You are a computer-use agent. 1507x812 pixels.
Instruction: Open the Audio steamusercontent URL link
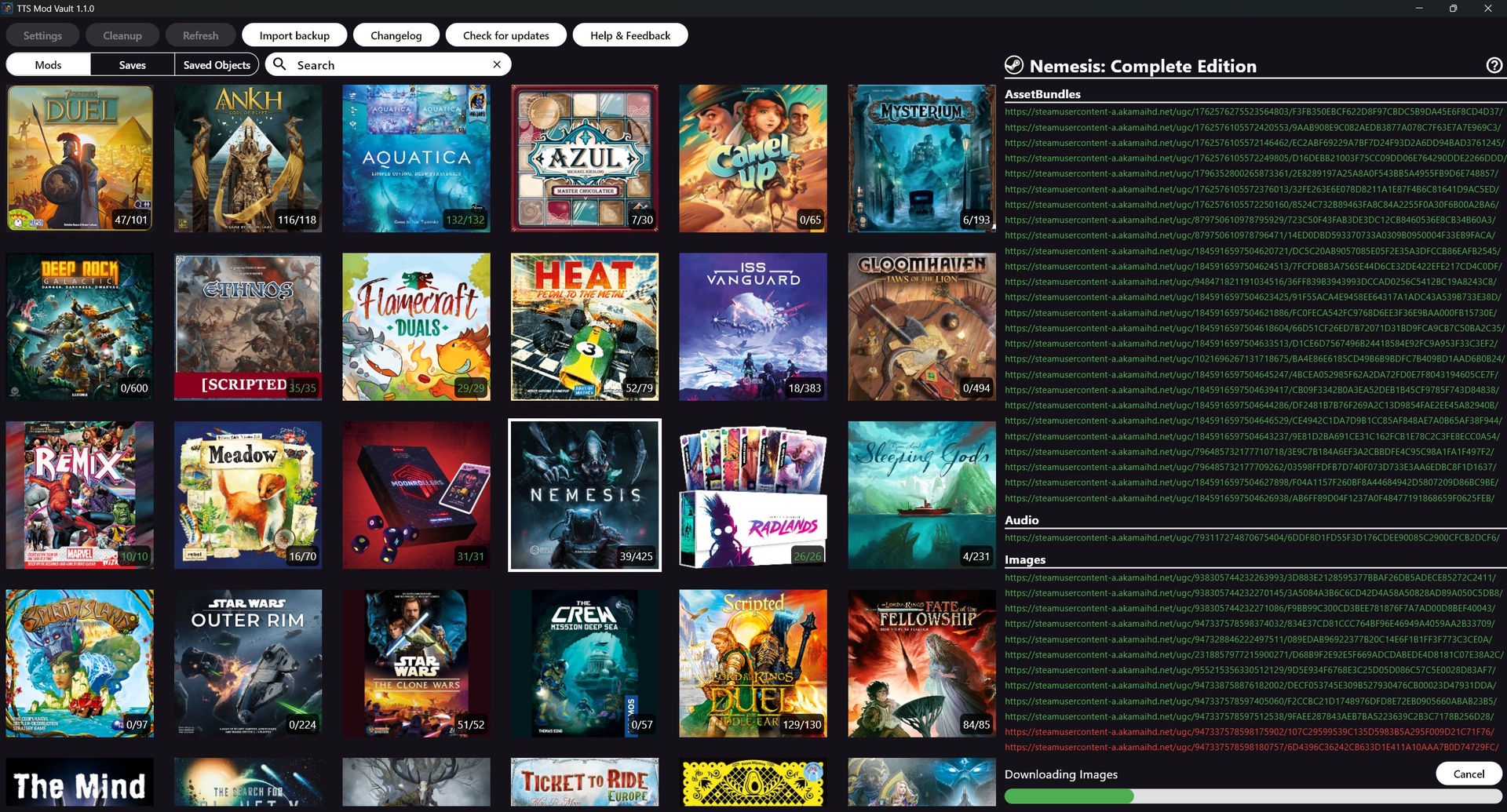point(1252,537)
